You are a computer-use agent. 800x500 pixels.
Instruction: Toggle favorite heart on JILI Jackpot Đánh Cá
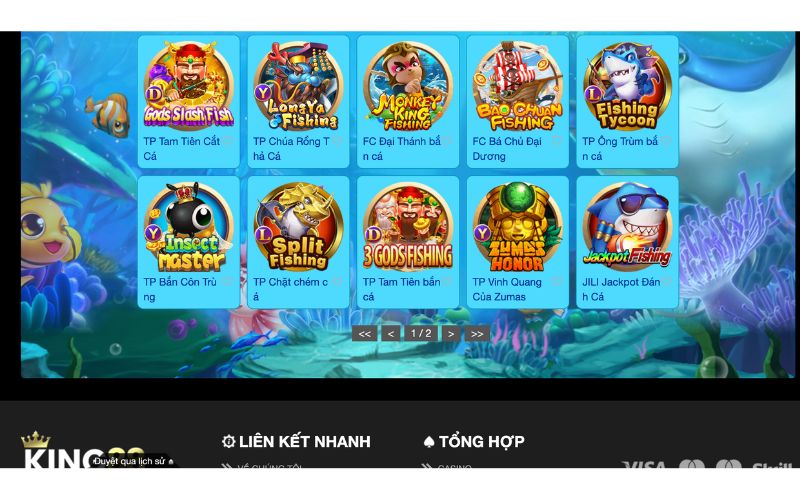tap(667, 282)
